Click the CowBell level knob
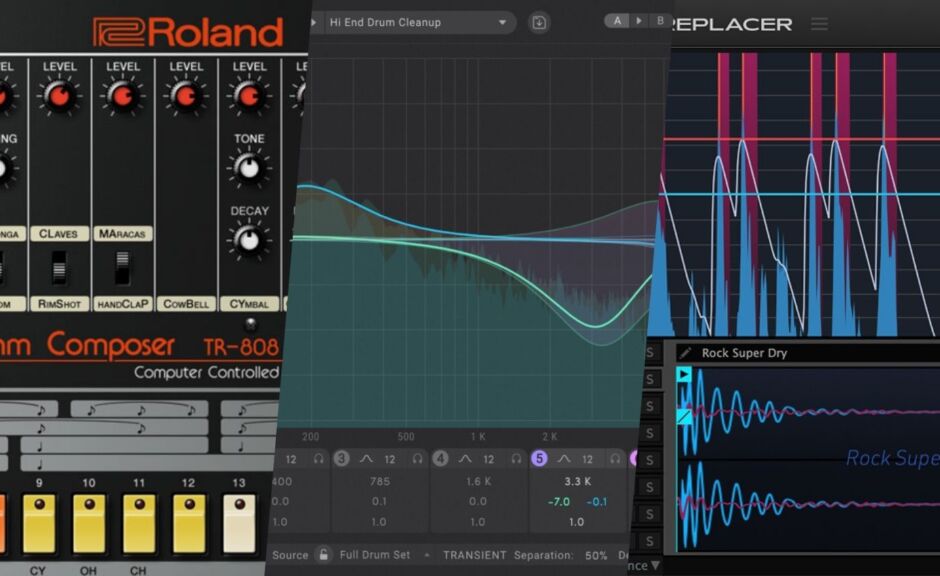Image resolution: width=940 pixels, height=576 pixels. click(x=186, y=96)
